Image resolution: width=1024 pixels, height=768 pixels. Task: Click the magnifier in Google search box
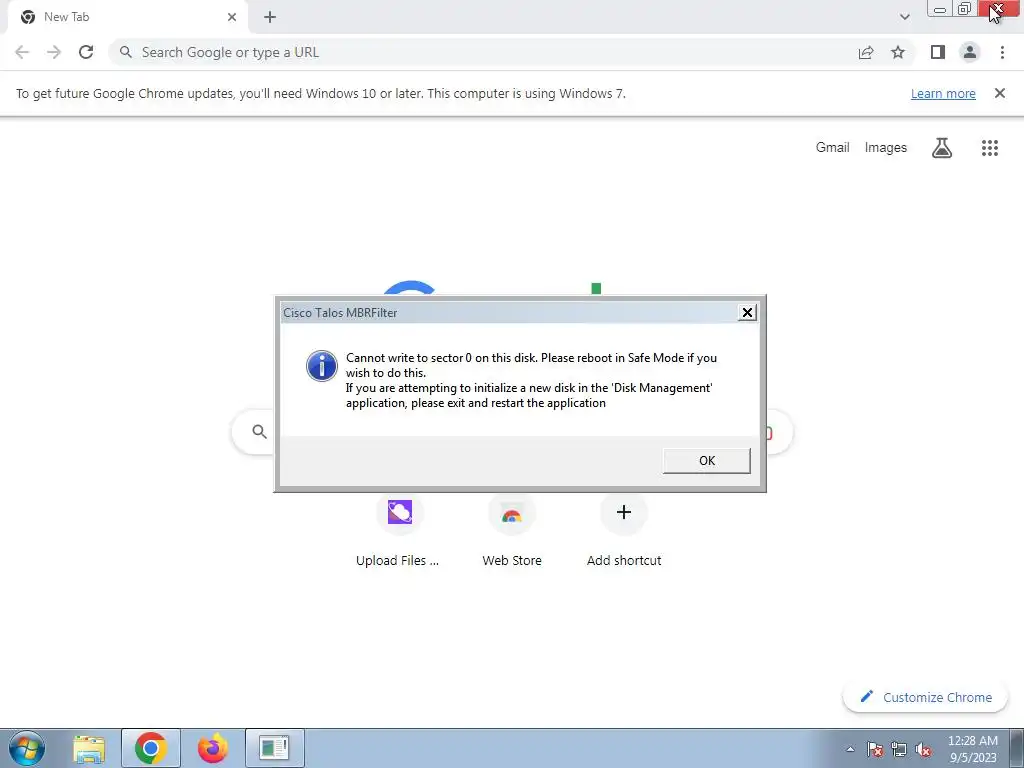259,432
